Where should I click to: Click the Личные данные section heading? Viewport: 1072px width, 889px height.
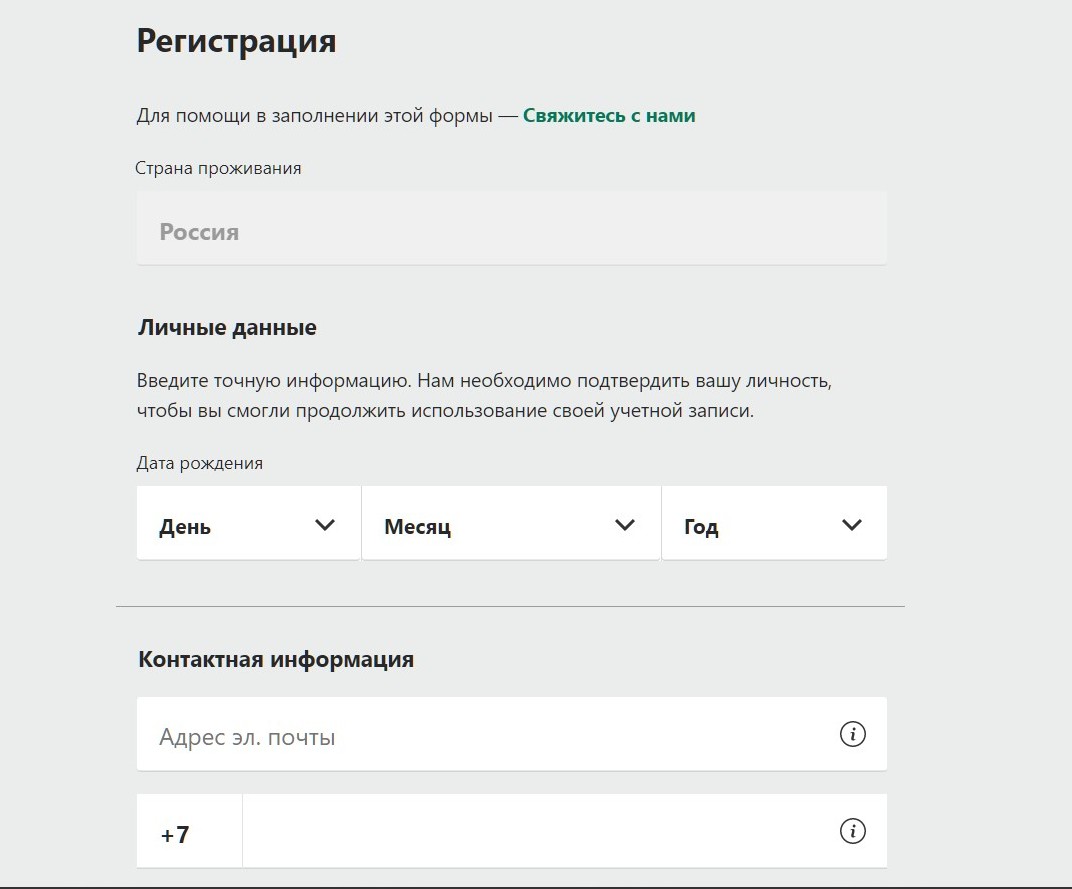(228, 328)
